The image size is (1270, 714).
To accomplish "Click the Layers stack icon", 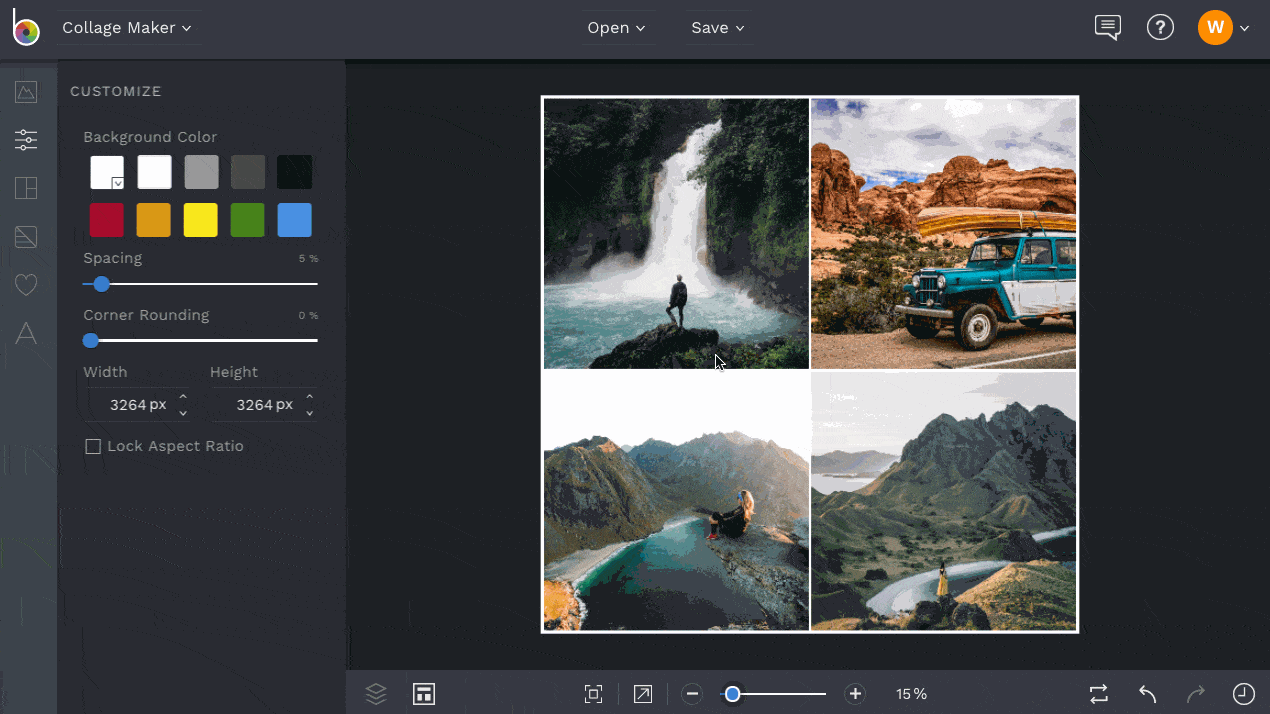I will pyautogui.click(x=376, y=694).
